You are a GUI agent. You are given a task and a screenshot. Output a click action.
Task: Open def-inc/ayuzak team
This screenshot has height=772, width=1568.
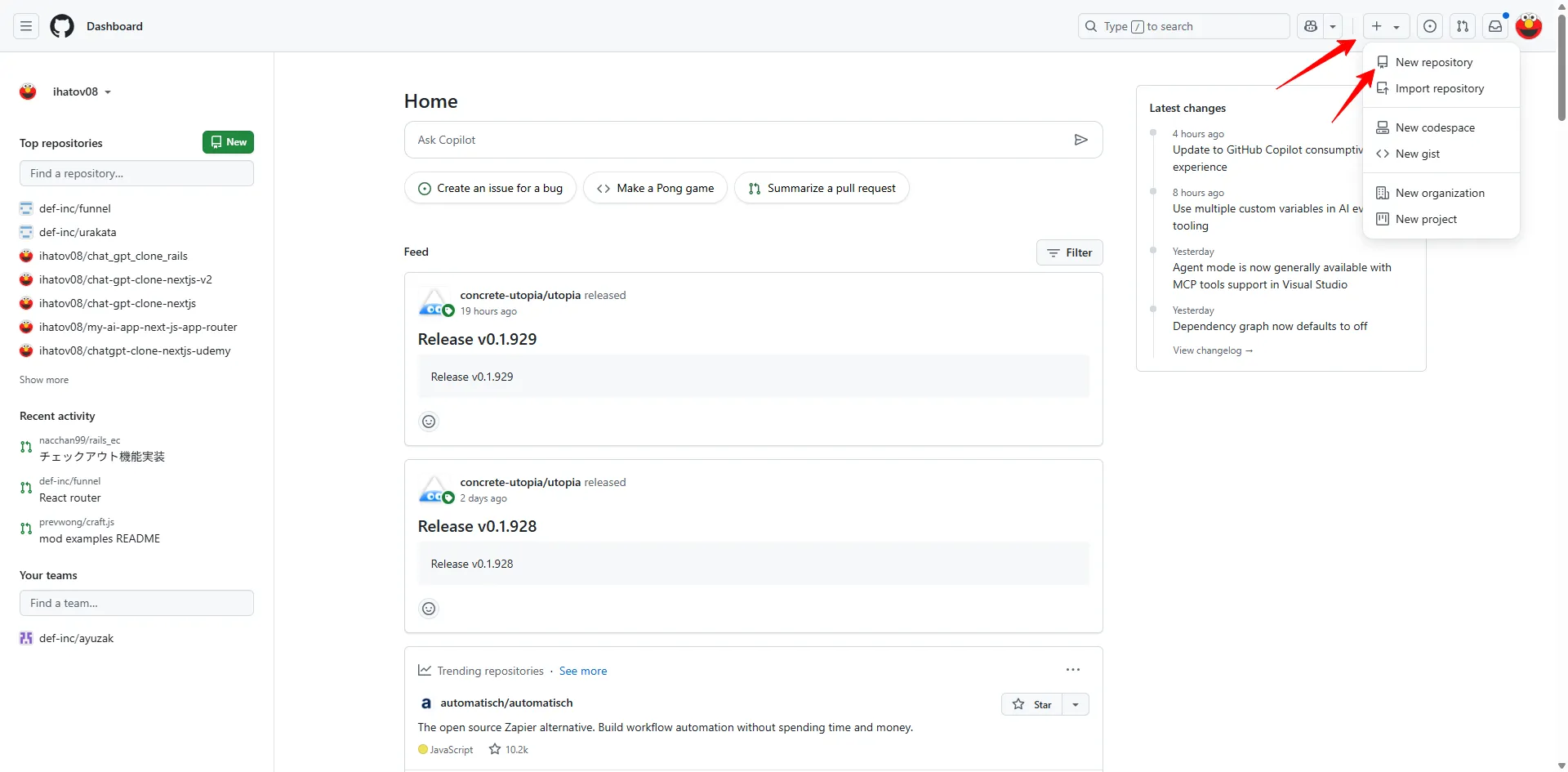(x=76, y=638)
